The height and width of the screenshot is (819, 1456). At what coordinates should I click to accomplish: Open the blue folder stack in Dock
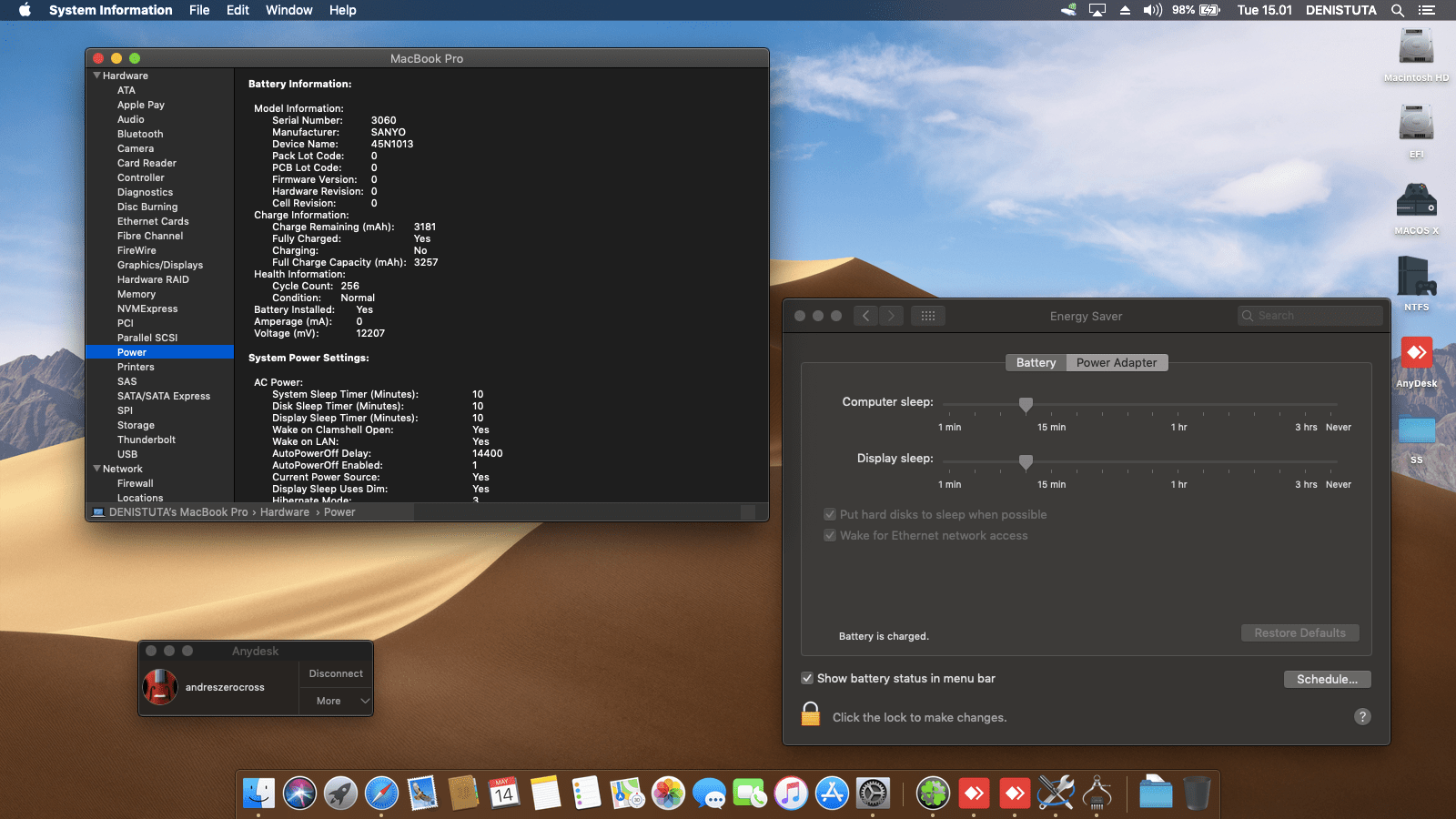[x=1156, y=794]
